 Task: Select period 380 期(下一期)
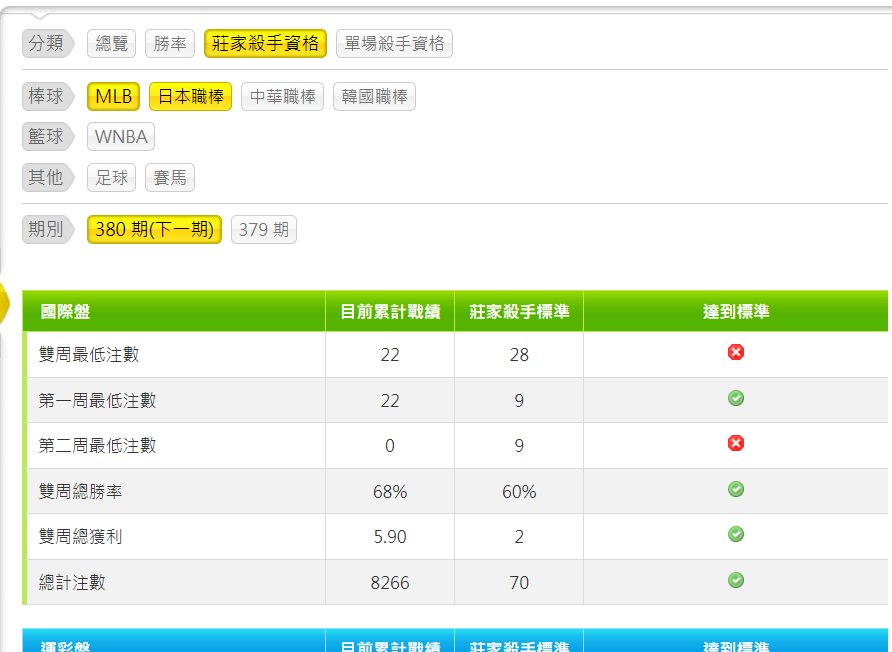154,230
